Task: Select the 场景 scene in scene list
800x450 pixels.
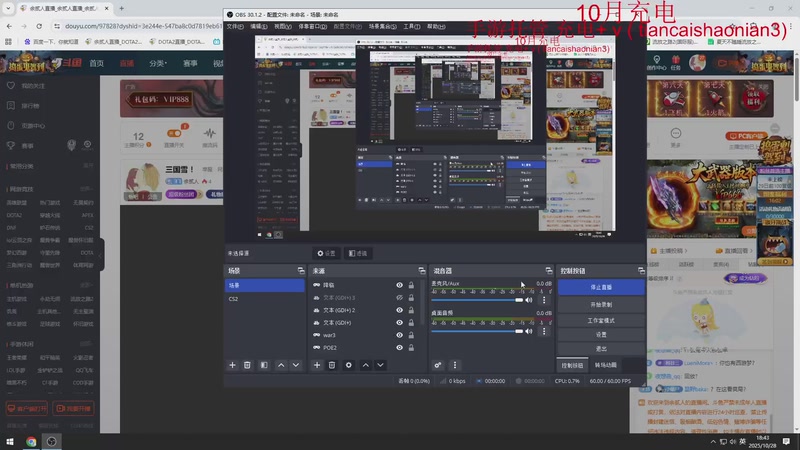Action: (x=265, y=285)
